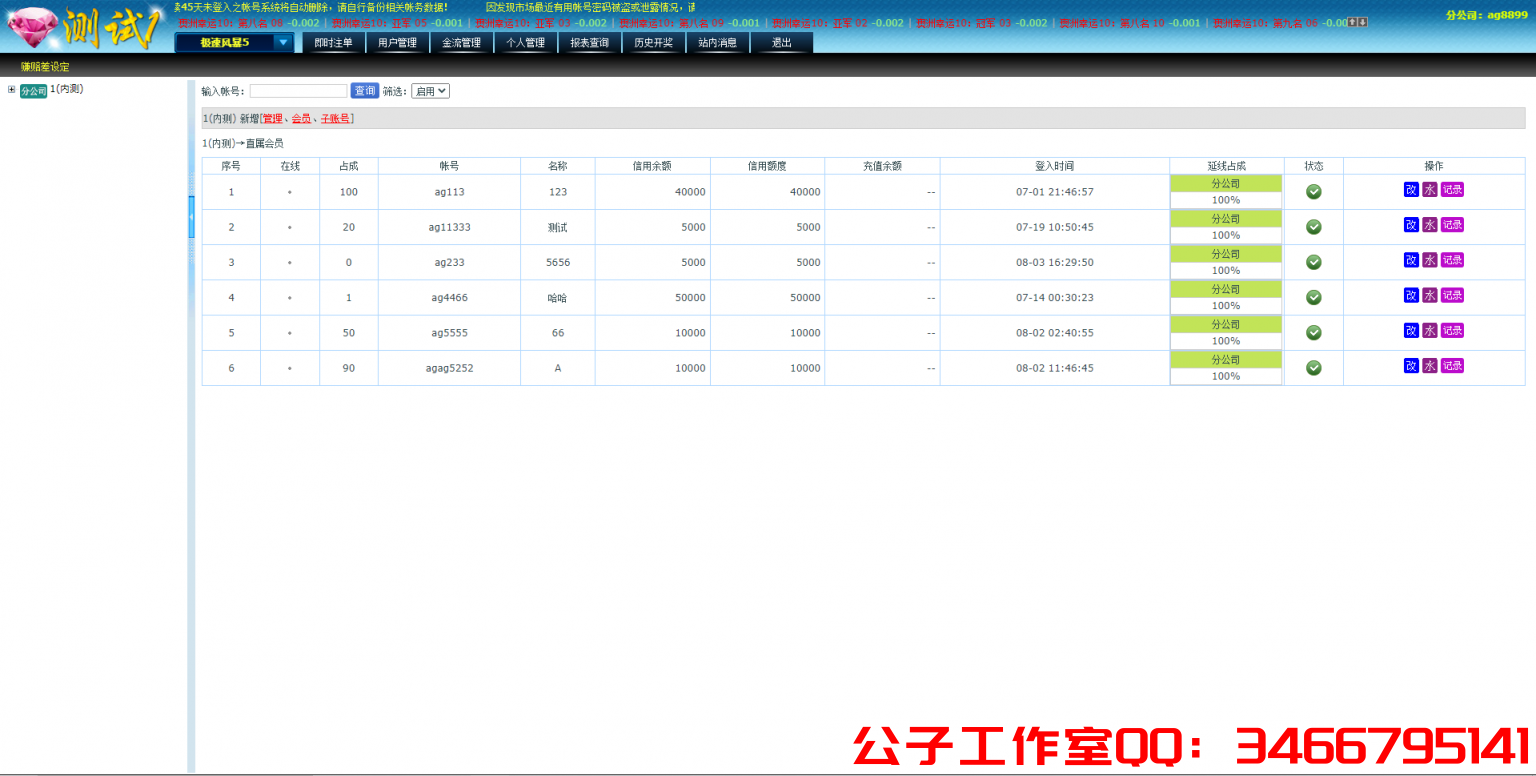Click the 分公司 100% share bar for ag113

[1226, 192]
